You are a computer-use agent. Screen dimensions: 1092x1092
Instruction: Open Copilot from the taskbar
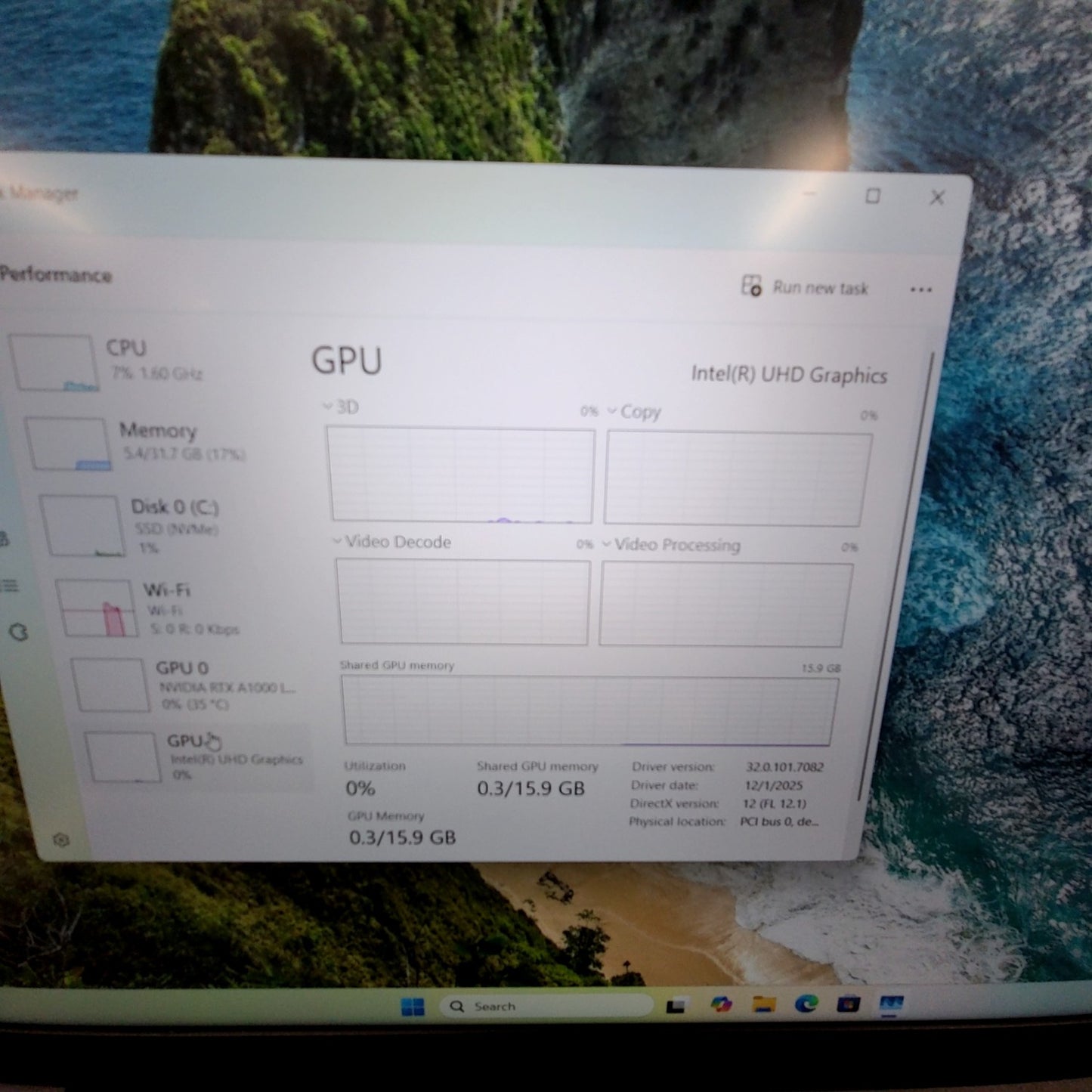click(x=722, y=1005)
